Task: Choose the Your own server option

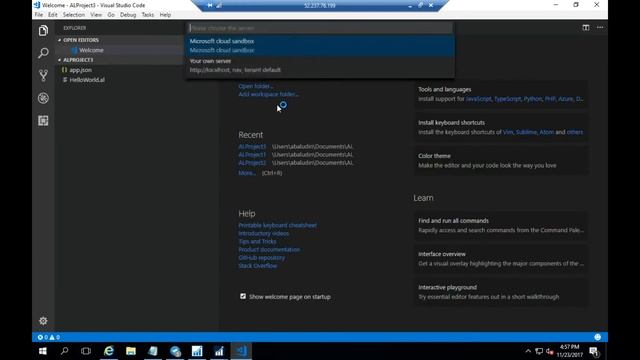Action: [x=320, y=65]
